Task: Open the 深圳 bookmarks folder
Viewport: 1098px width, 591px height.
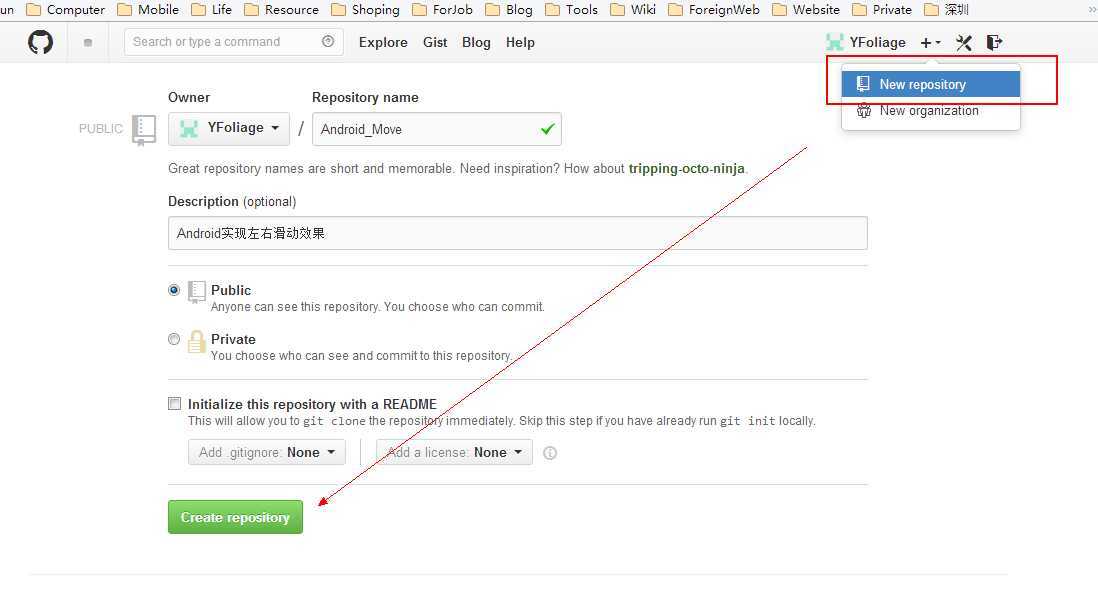Action: 947,10
